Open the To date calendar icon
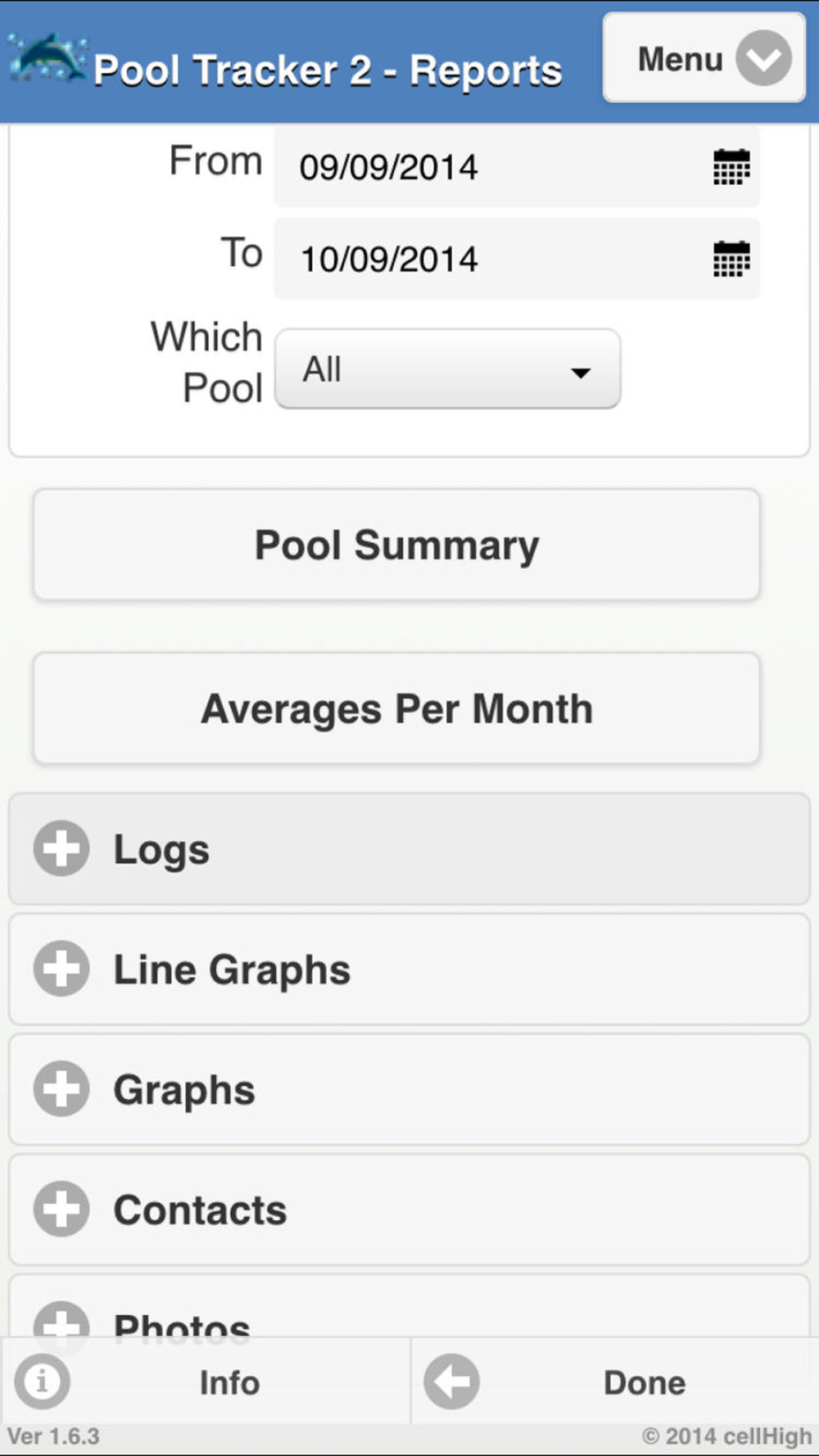 (731, 259)
